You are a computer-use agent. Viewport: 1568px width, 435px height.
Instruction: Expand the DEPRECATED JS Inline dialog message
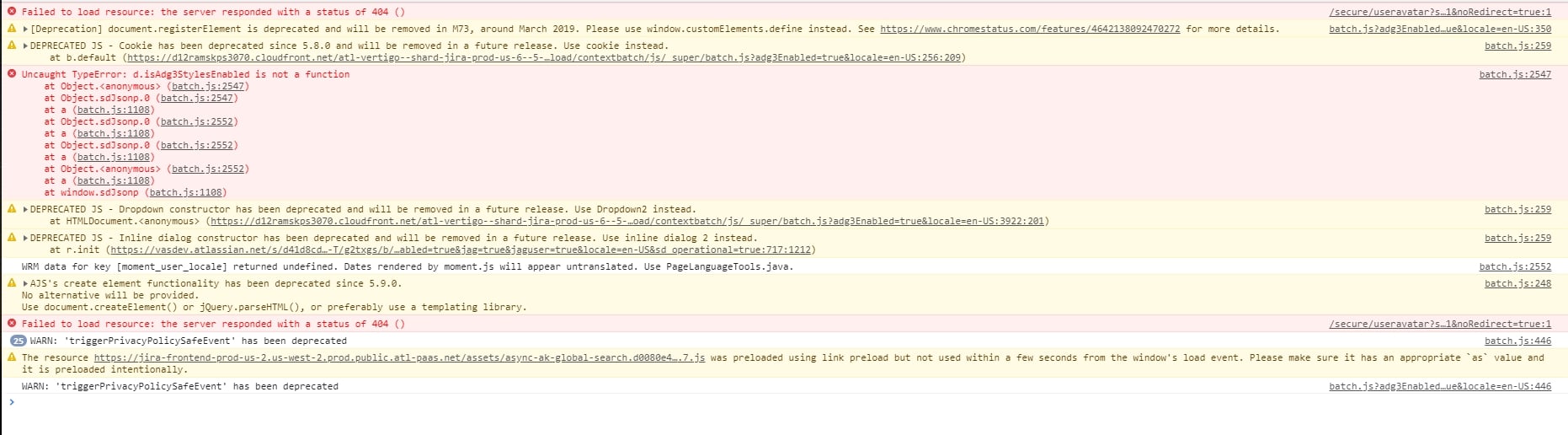[25, 238]
